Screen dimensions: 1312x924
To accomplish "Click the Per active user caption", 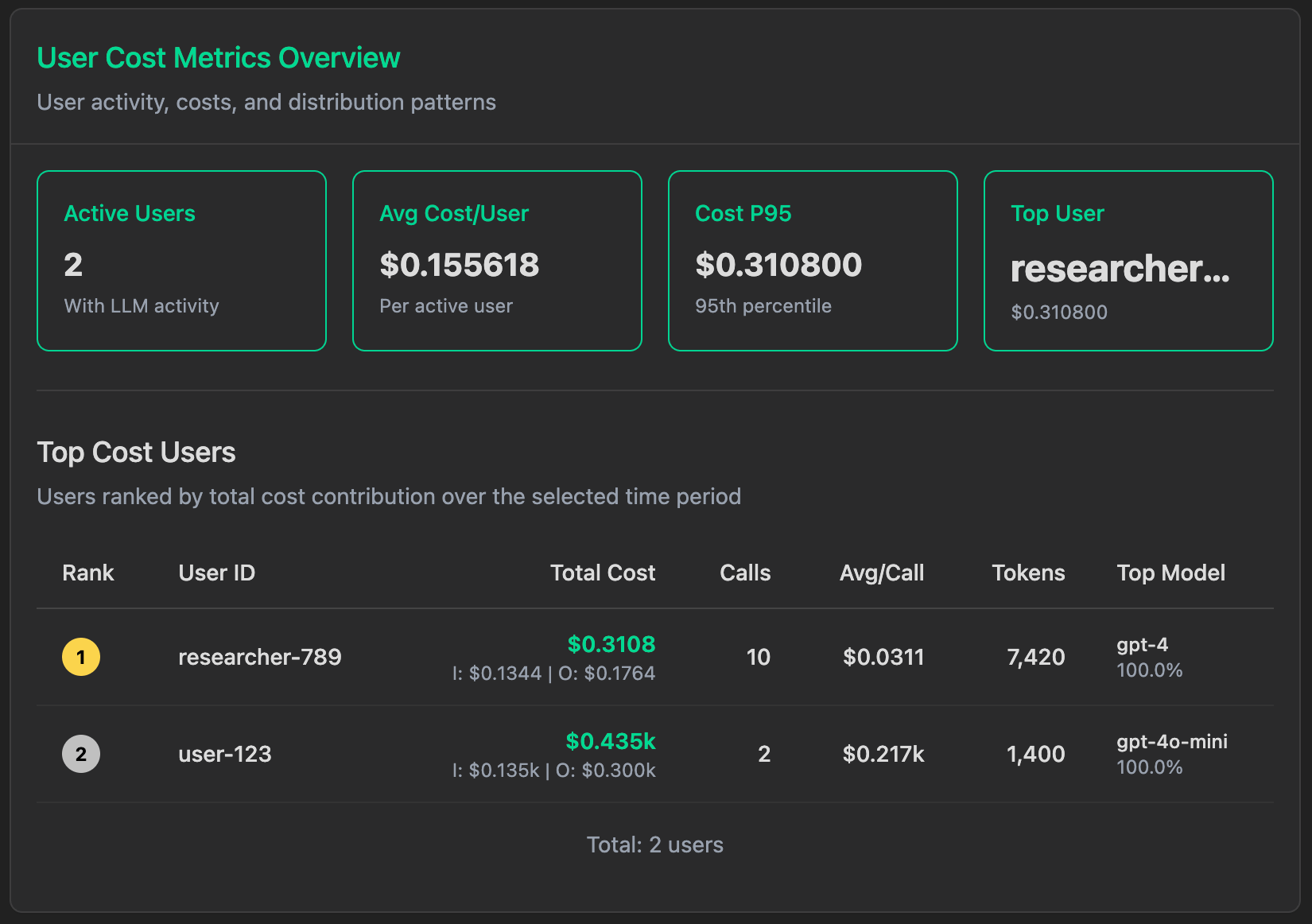I will coord(446,306).
